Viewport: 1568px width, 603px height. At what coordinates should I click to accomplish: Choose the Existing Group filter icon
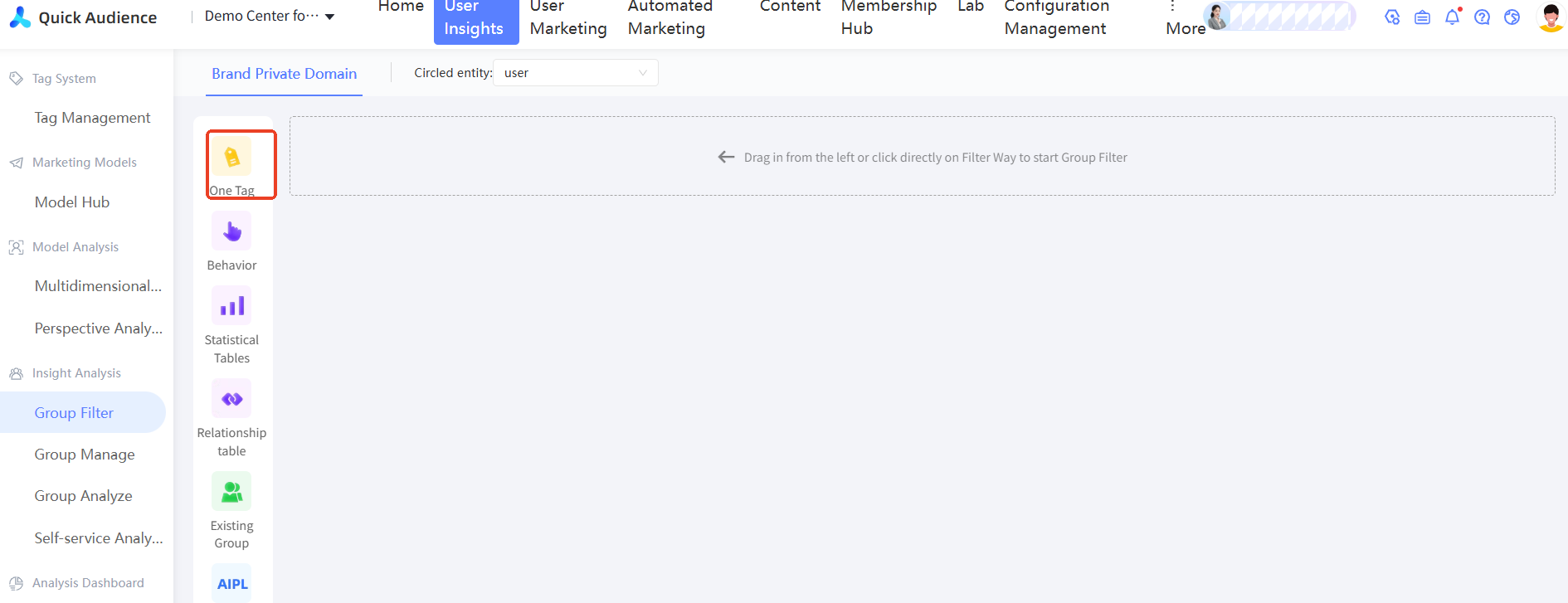(x=231, y=491)
